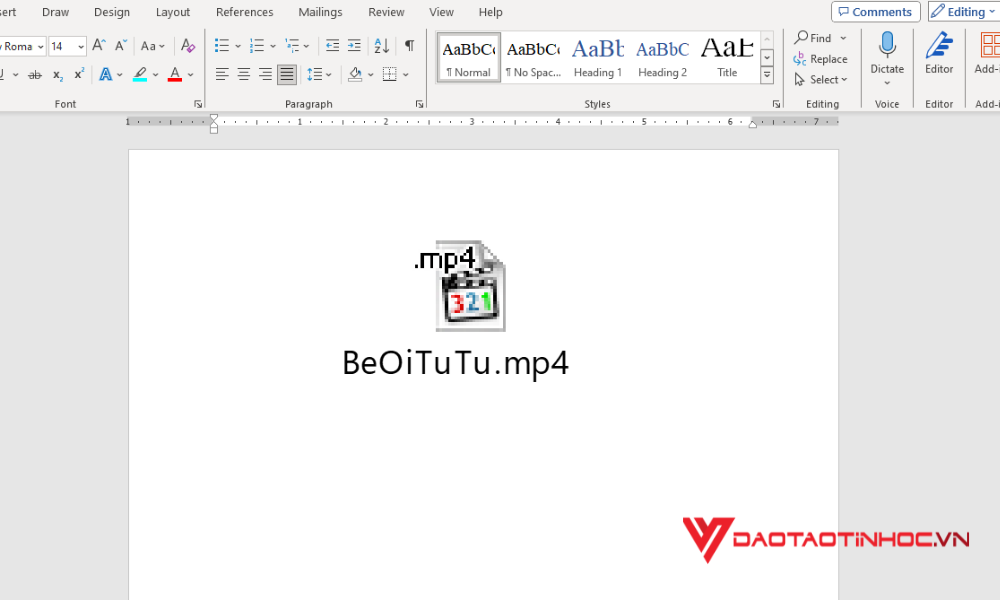Apply No Spacing style
1000x600 pixels.
point(533,57)
